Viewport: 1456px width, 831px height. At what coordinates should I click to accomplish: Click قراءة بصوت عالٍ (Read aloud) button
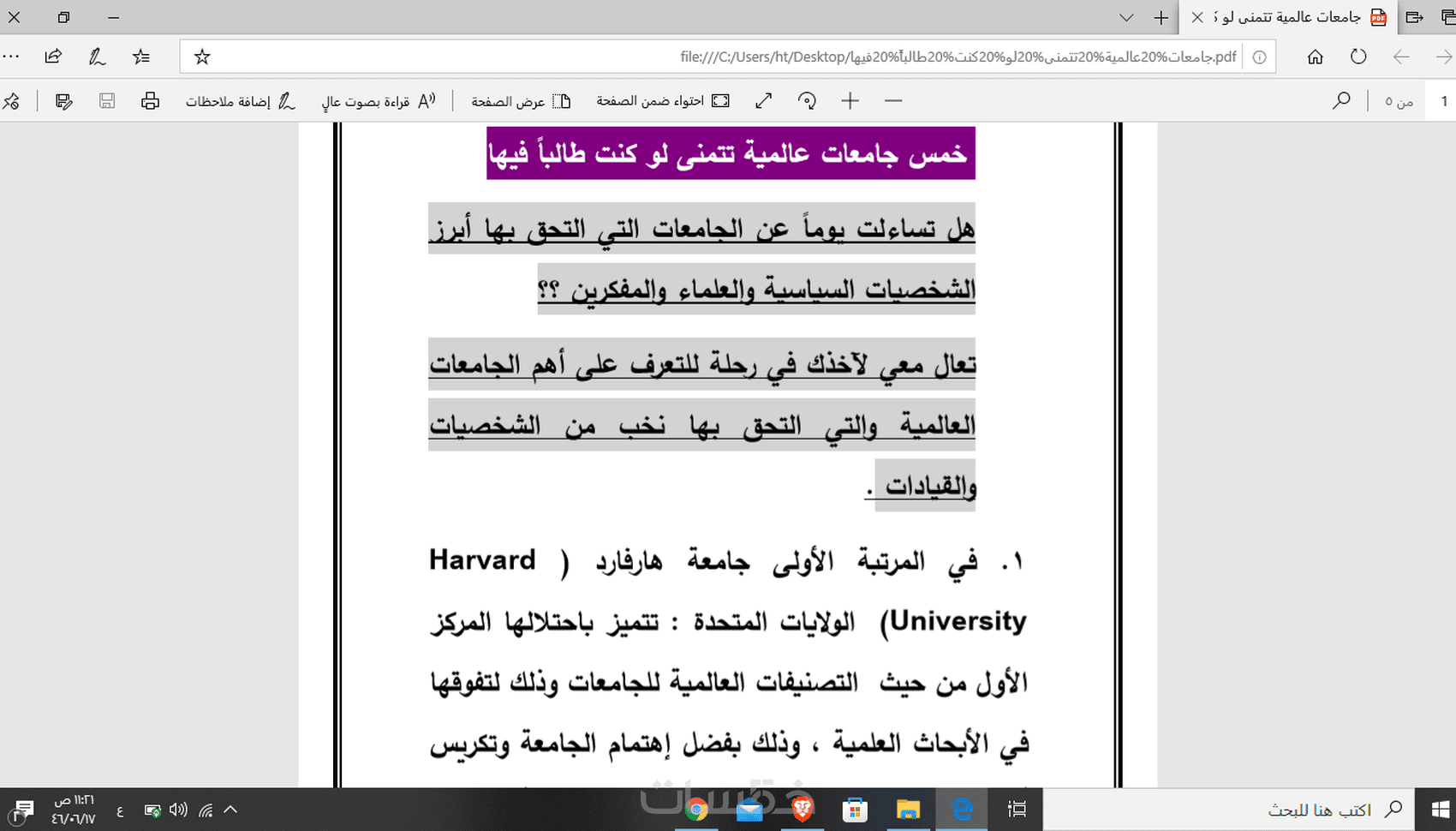pos(379,101)
